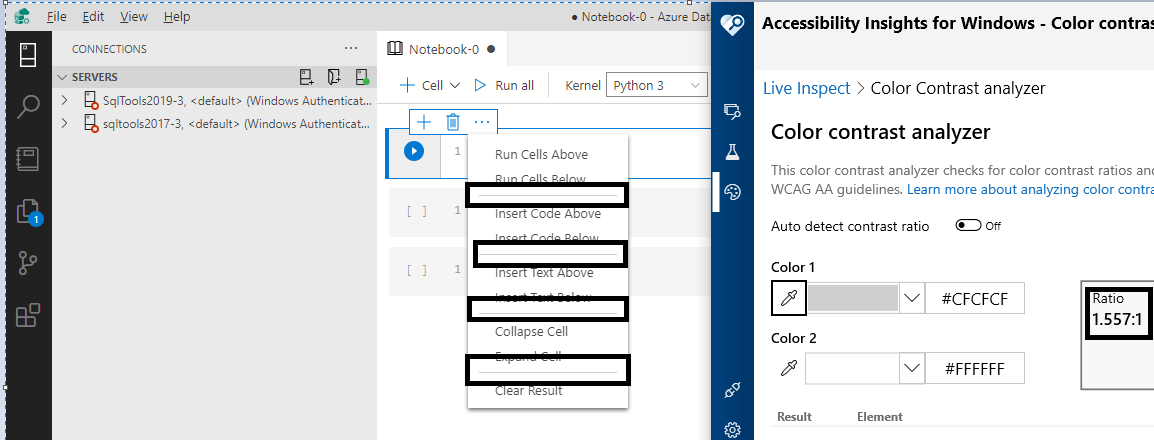Screen dimensions: 1154x440
Task: Expand the sqltools2017-3 server node
Action: pyautogui.click(x=65, y=122)
